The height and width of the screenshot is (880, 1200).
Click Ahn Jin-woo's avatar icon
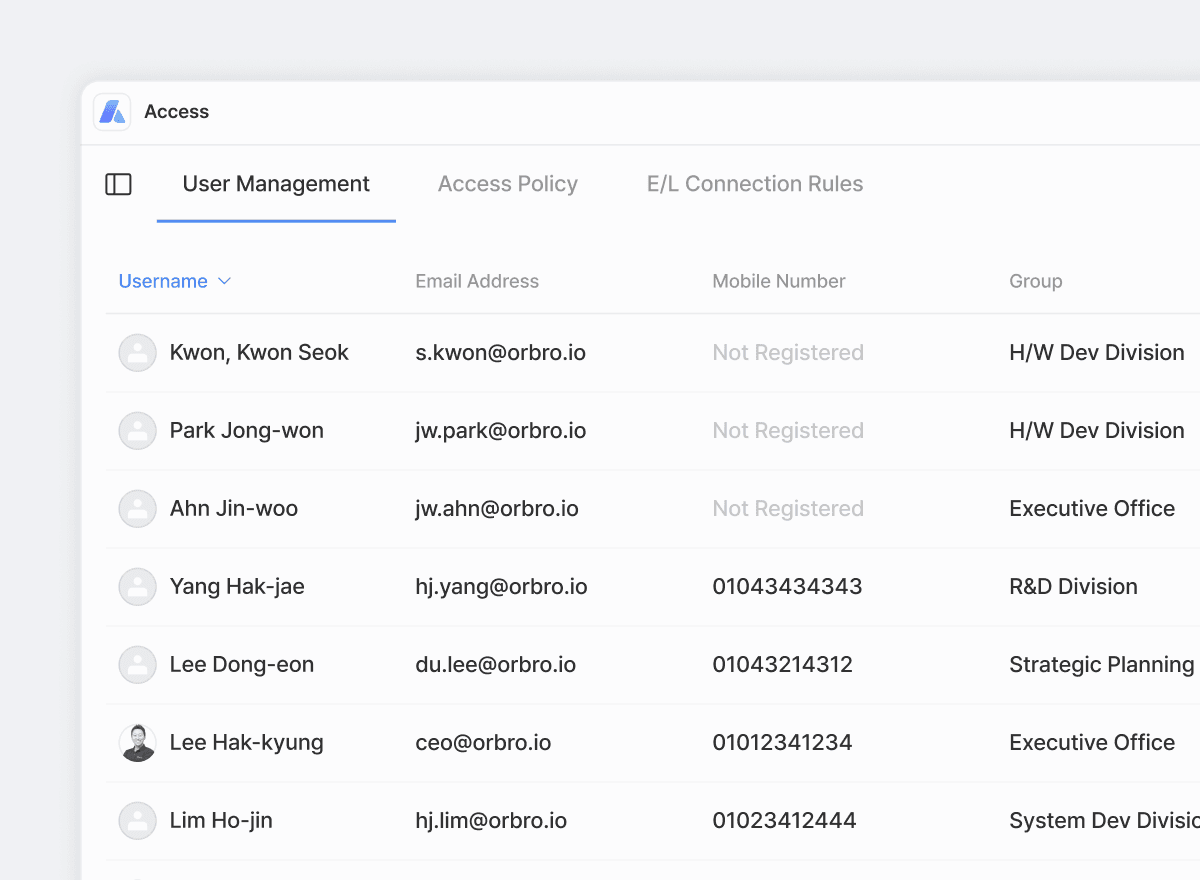pyautogui.click(x=137, y=508)
